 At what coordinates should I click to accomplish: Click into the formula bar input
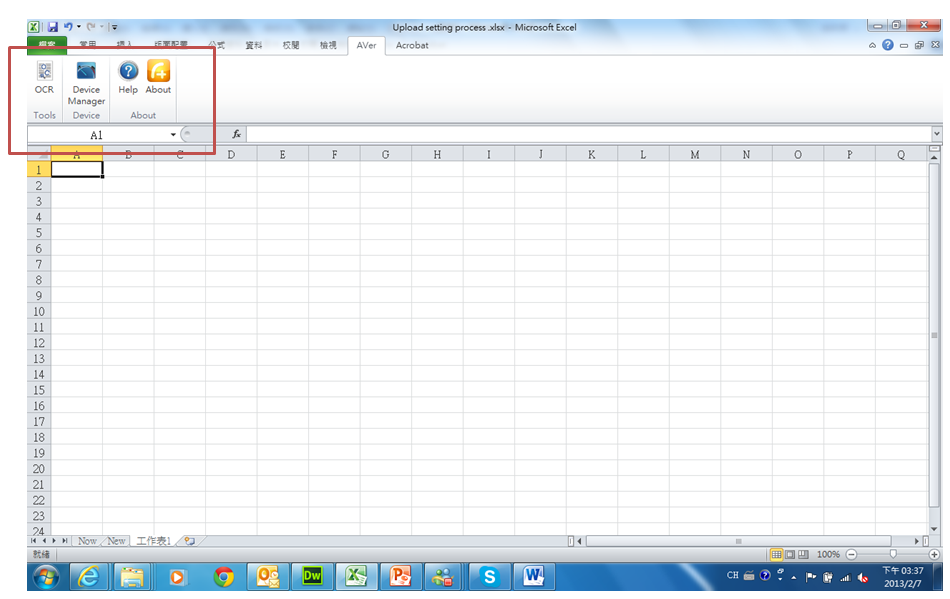(588, 134)
